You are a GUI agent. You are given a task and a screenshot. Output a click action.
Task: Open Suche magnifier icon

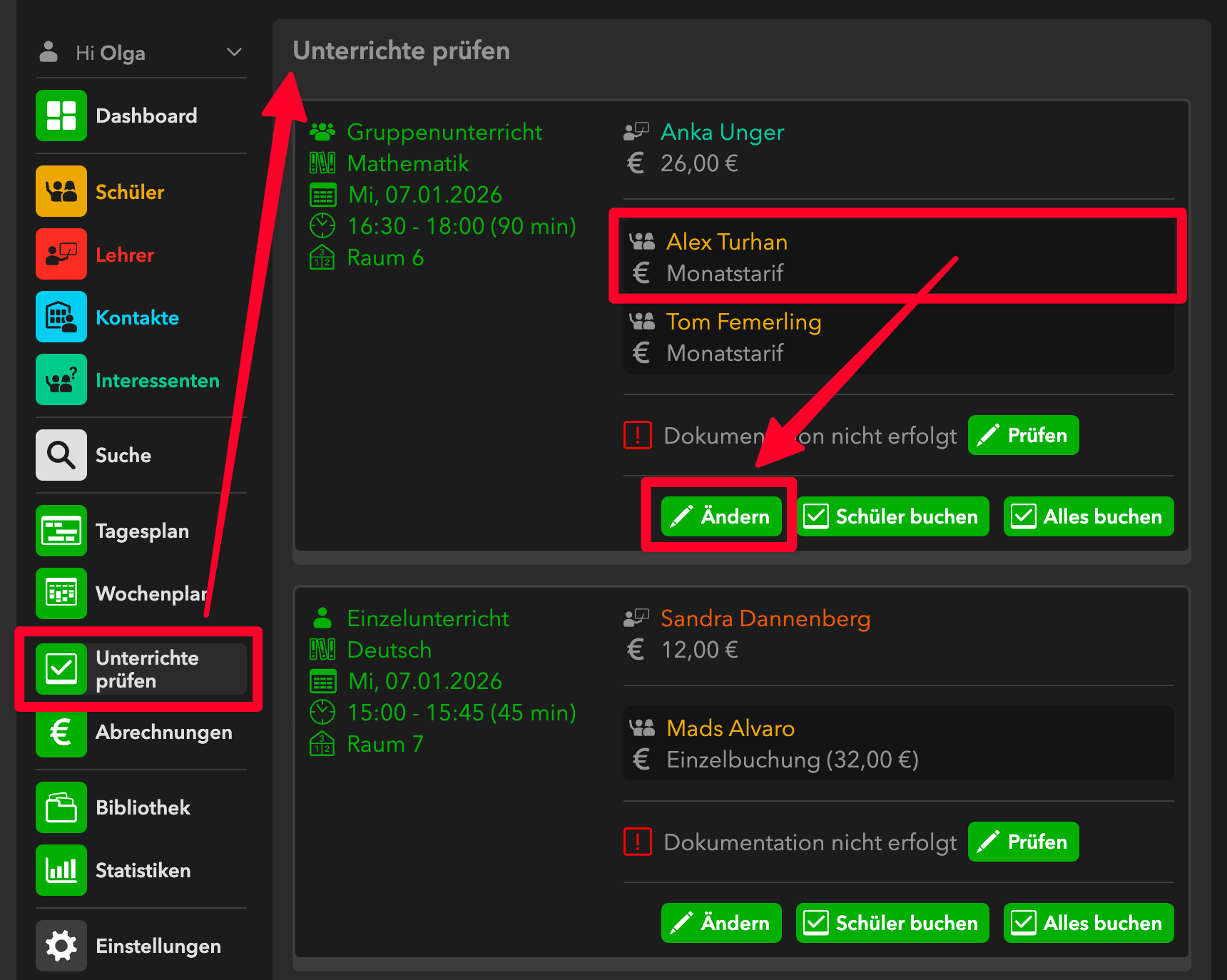61,455
